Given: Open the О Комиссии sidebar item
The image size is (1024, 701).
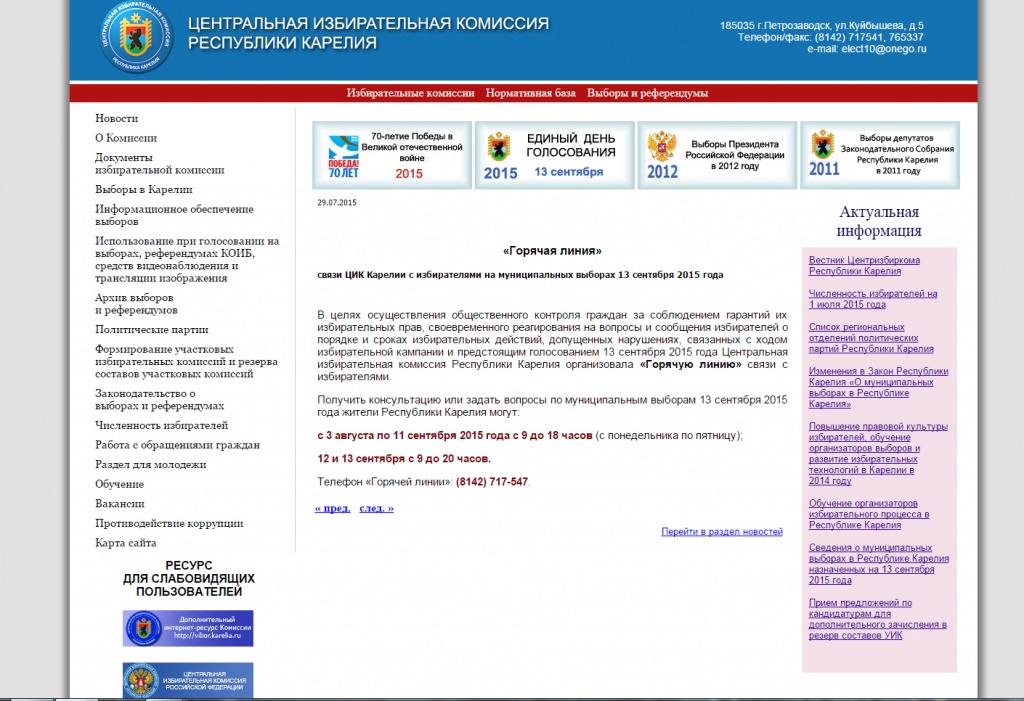Looking at the screenshot, I should click(126, 138).
